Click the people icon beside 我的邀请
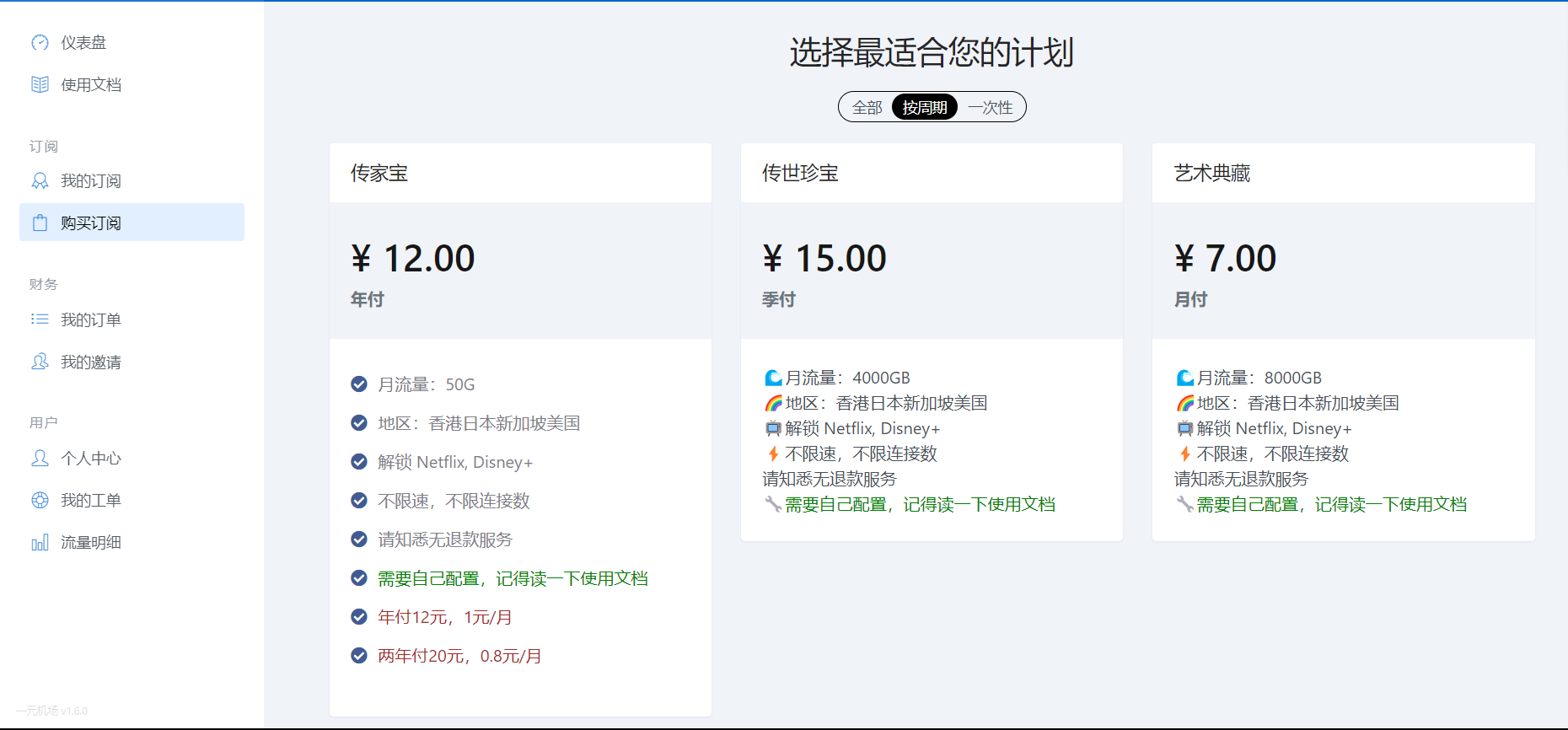Screen dimensions: 1568x730 click(x=40, y=362)
